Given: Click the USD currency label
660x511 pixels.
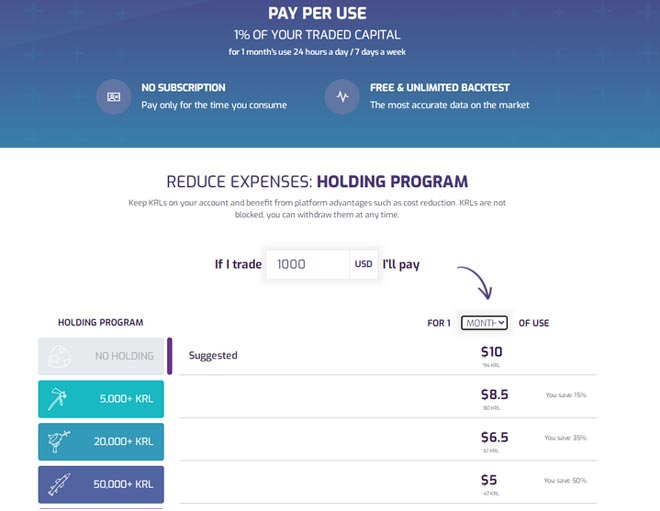Looking at the screenshot, I should [x=363, y=265].
